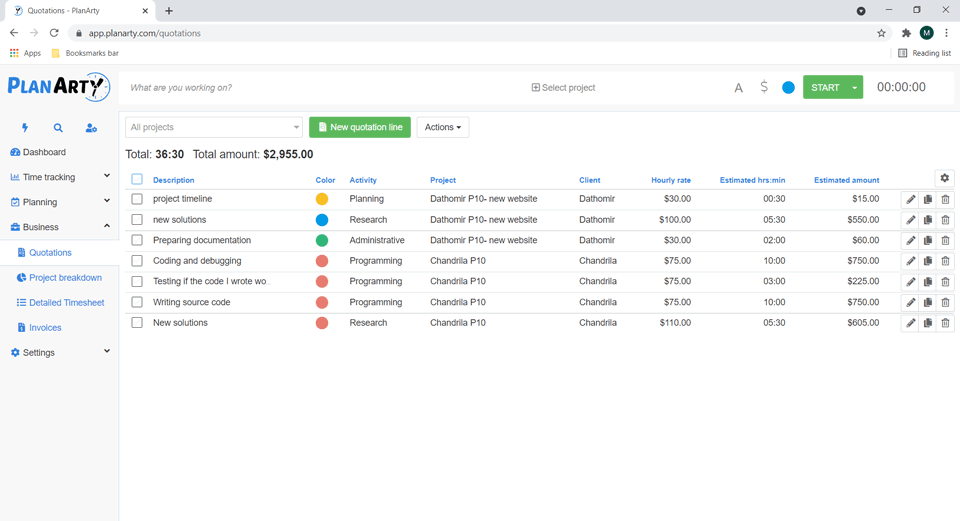Select the 'Preparing documentation' checkbox

tap(137, 240)
